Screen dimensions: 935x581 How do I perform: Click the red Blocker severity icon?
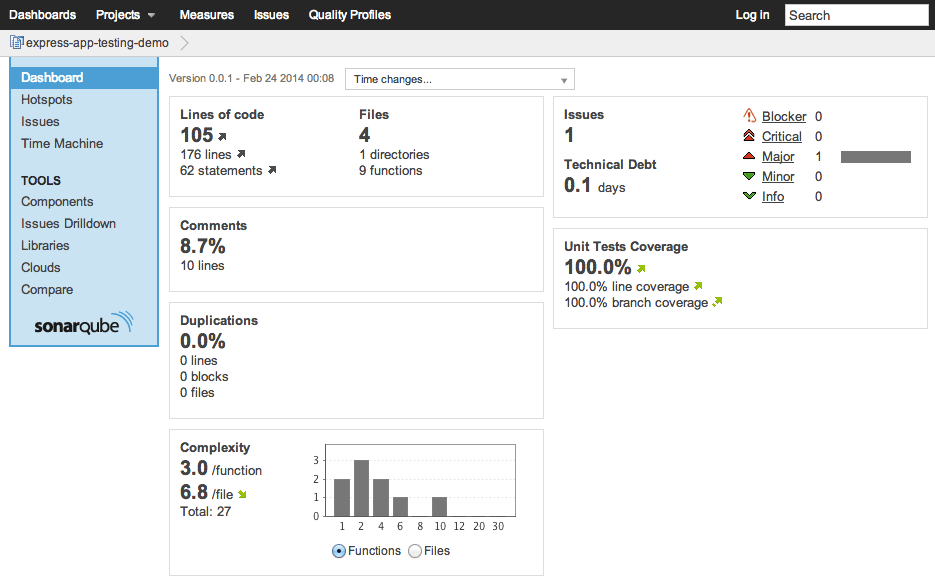coord(749,117)
